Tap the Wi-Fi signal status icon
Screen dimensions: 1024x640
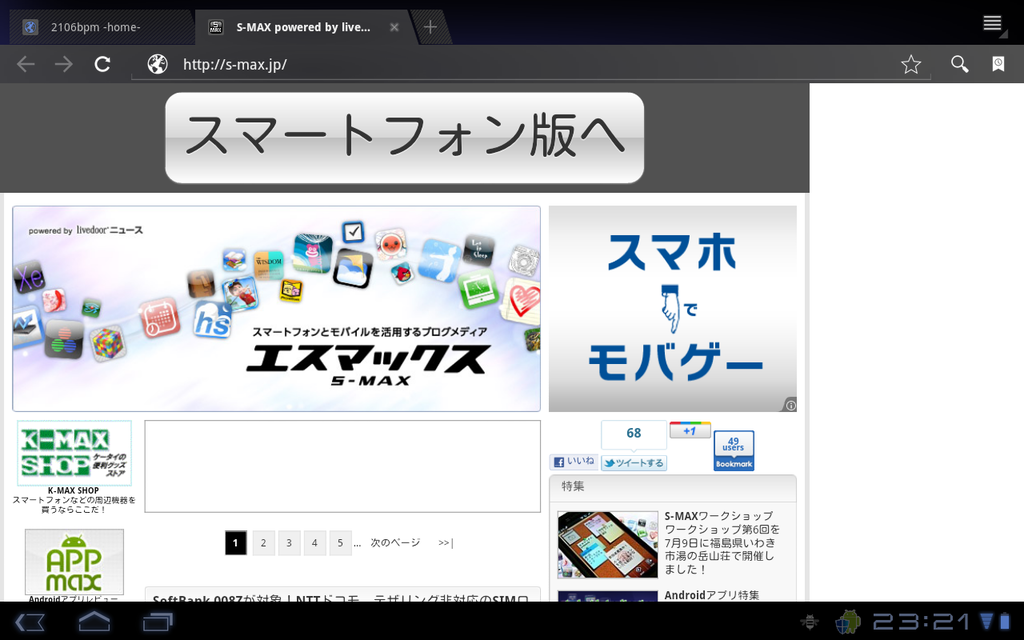click(986, 621)
